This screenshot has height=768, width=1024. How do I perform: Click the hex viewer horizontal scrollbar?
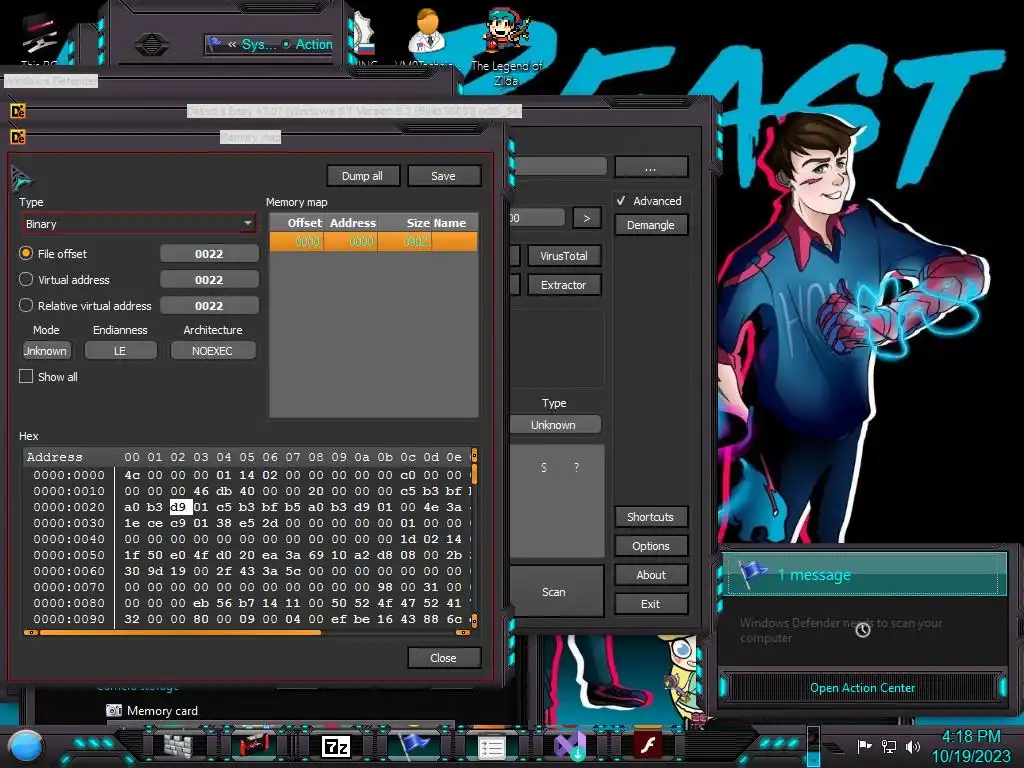[x=247, y=632]
